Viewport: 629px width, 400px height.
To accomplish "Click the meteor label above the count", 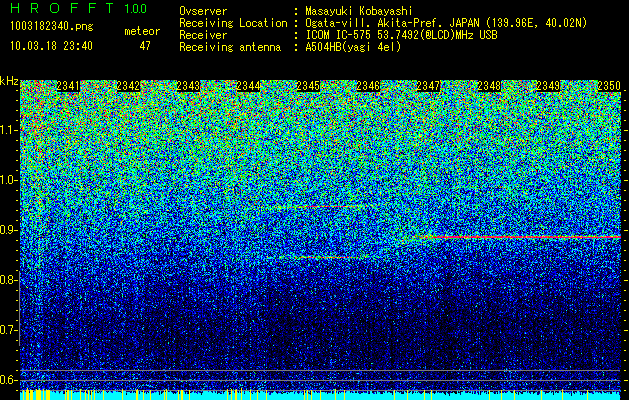I will [x=142, y=31].
